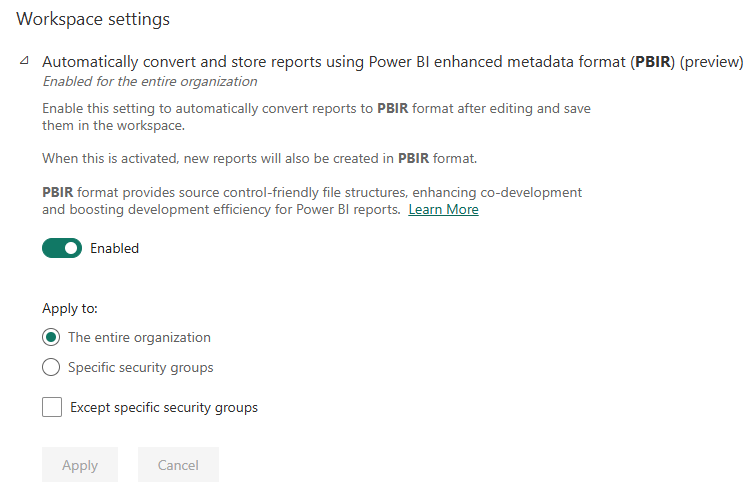Turn off the Enabled toggle switch
Viewport: 750px width, 483px height.
[62, 248]
